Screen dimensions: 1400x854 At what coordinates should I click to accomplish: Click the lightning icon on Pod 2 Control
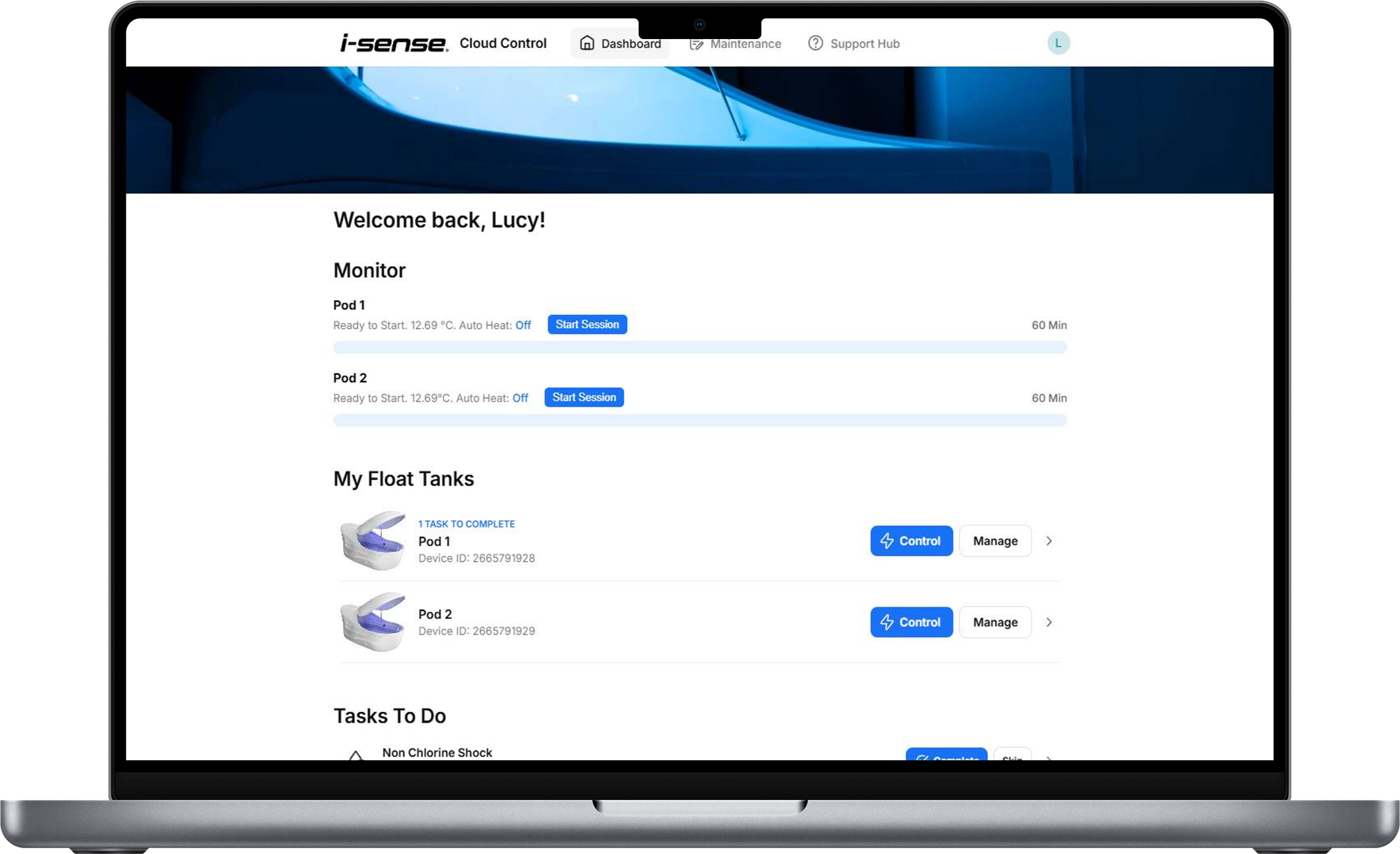[886, 622]
